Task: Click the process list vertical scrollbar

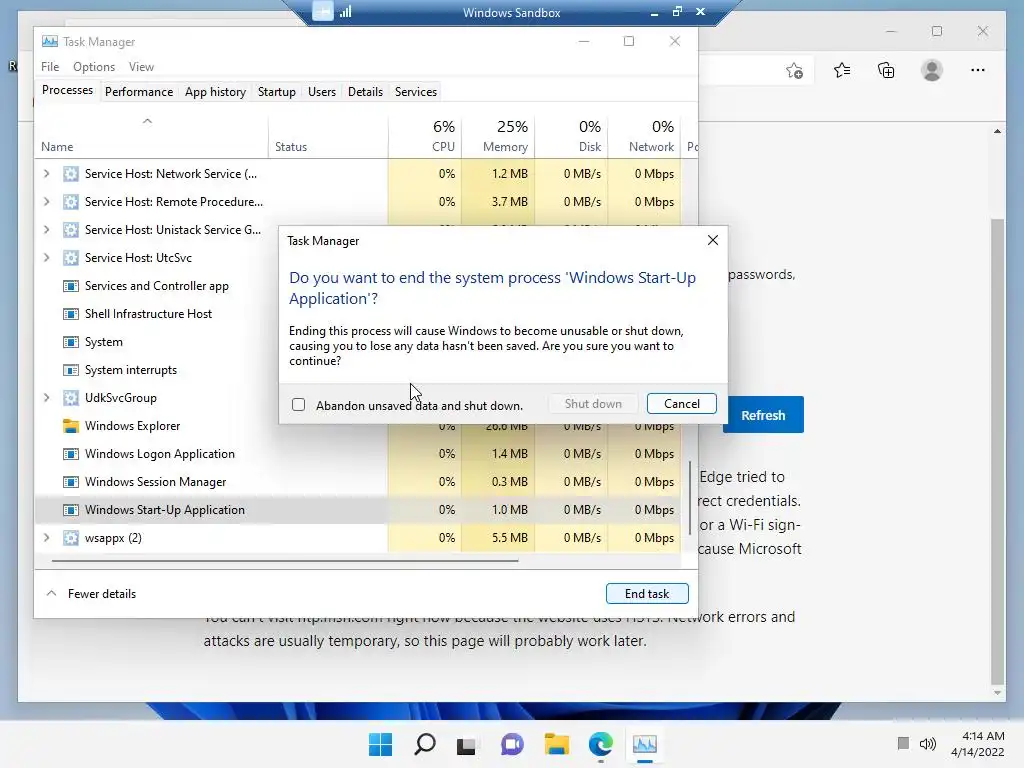Action: [x=690, y=498]
